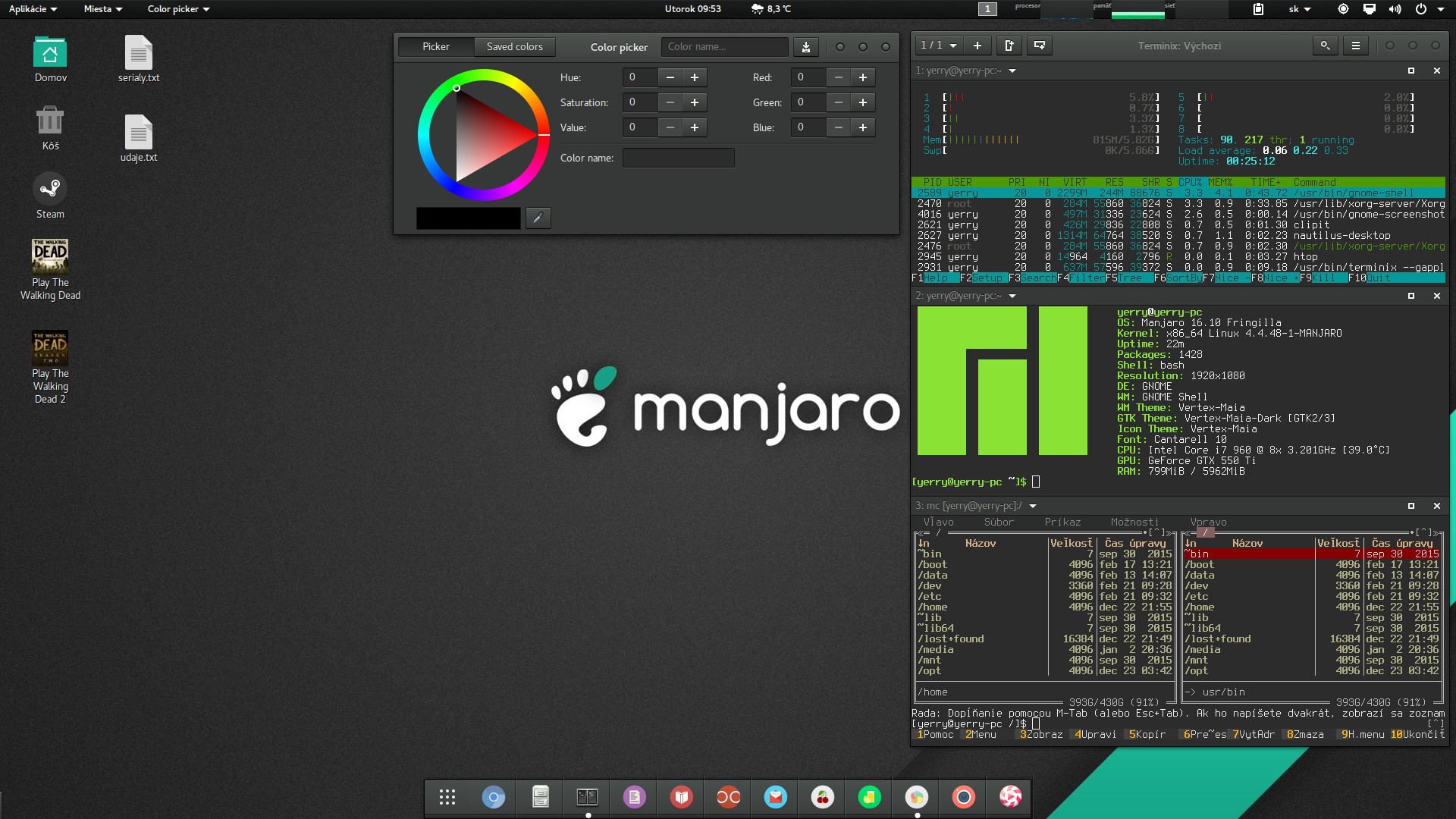Click the Hue number input field
The width and height of the screenshot is (1456, 819).
point(640,77)
